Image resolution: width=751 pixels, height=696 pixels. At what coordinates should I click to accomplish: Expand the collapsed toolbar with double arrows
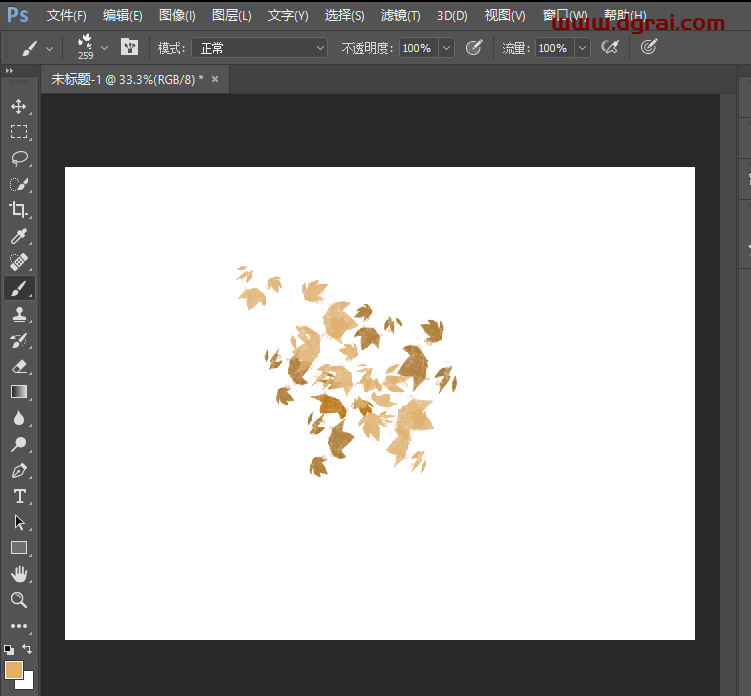click(x=9, y=71)
